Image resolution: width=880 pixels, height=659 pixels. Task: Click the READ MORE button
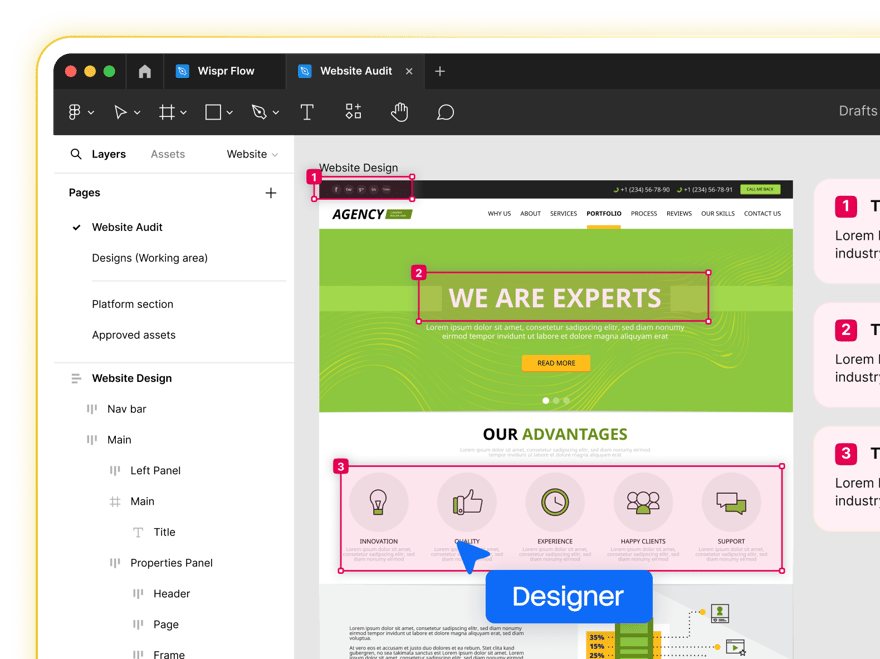point(556,363)
